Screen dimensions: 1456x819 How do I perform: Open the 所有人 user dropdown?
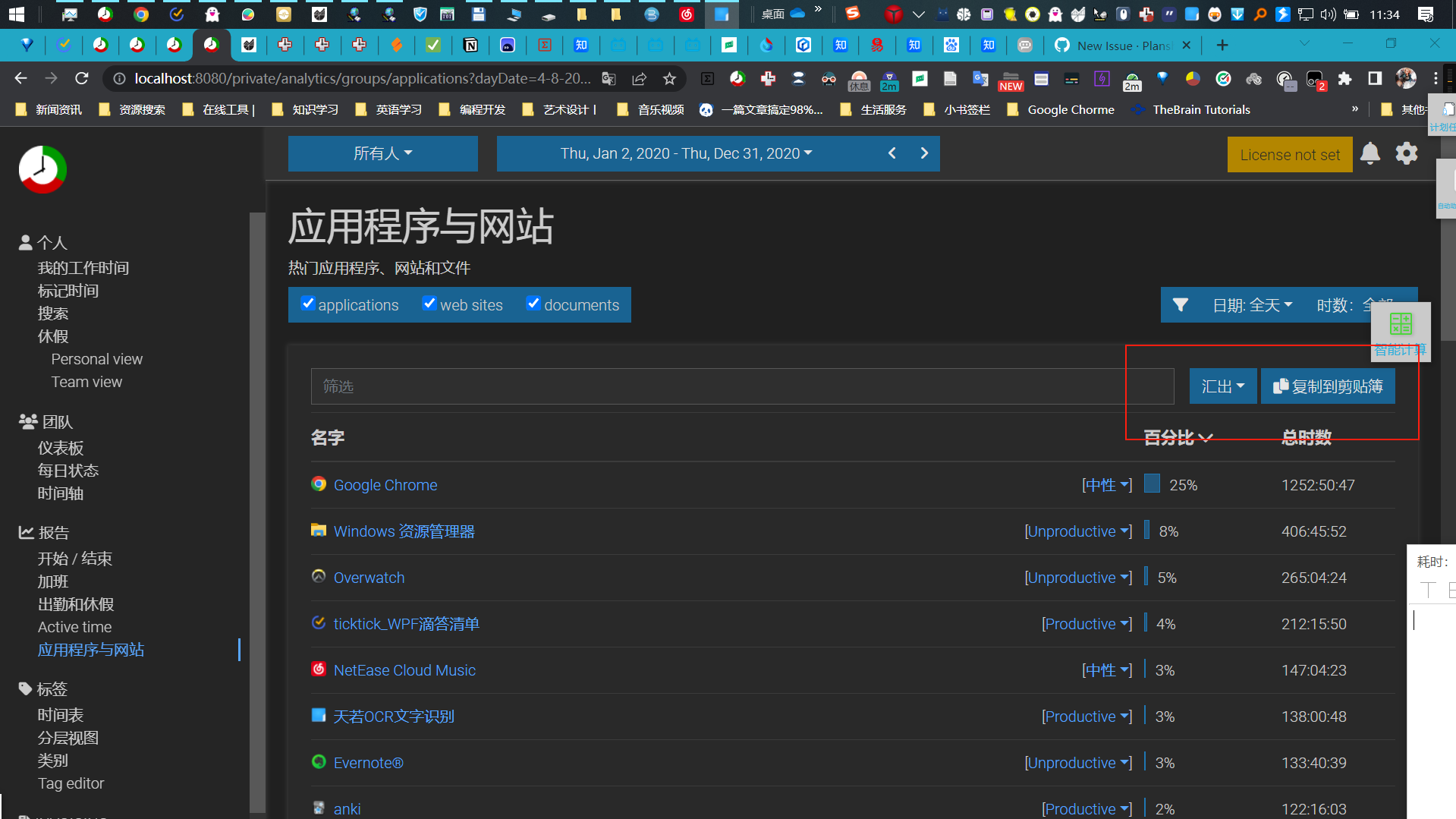pos(382,153)
